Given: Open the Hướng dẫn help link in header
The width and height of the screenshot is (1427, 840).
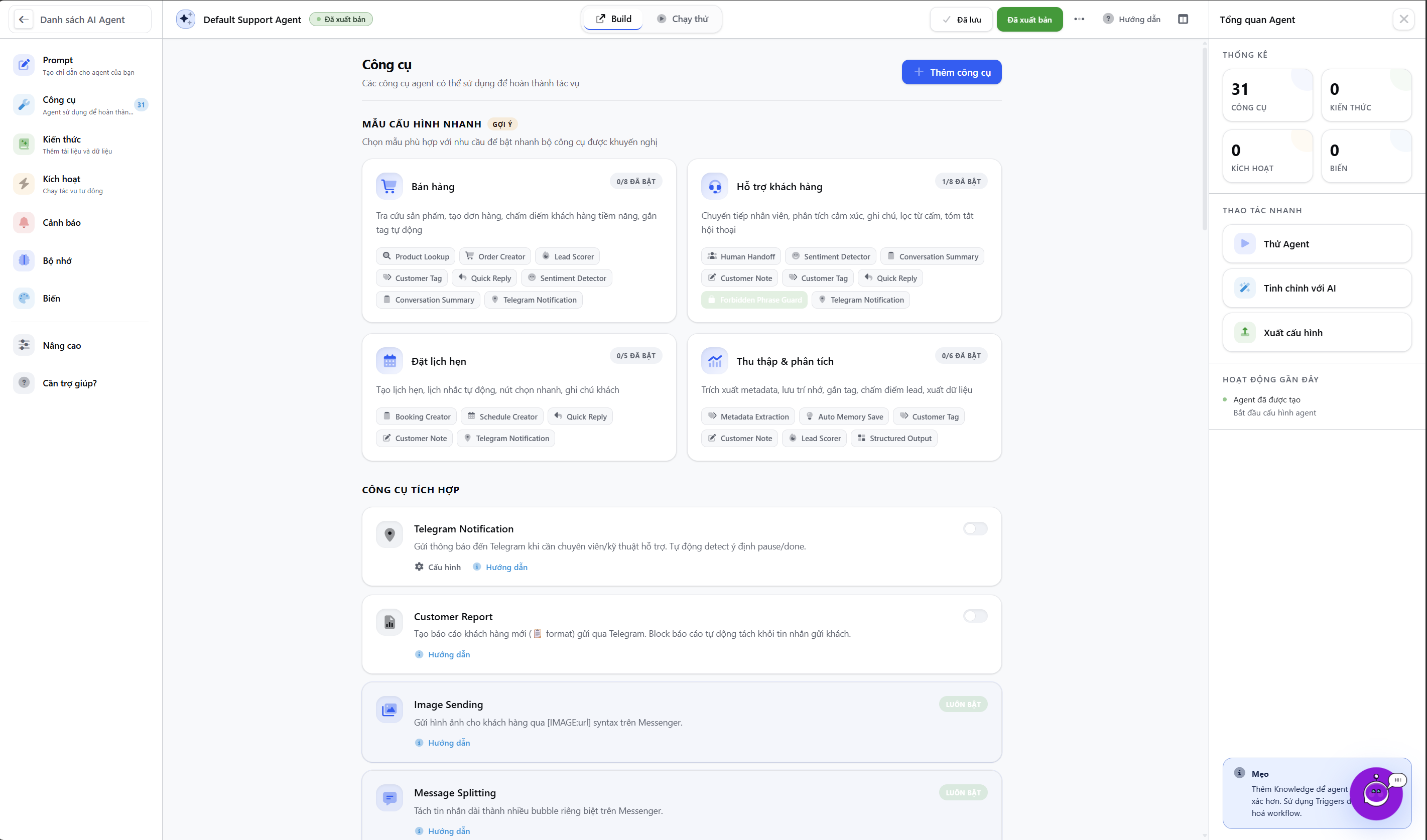Looking at the screenshot, I should (1131, 19).
